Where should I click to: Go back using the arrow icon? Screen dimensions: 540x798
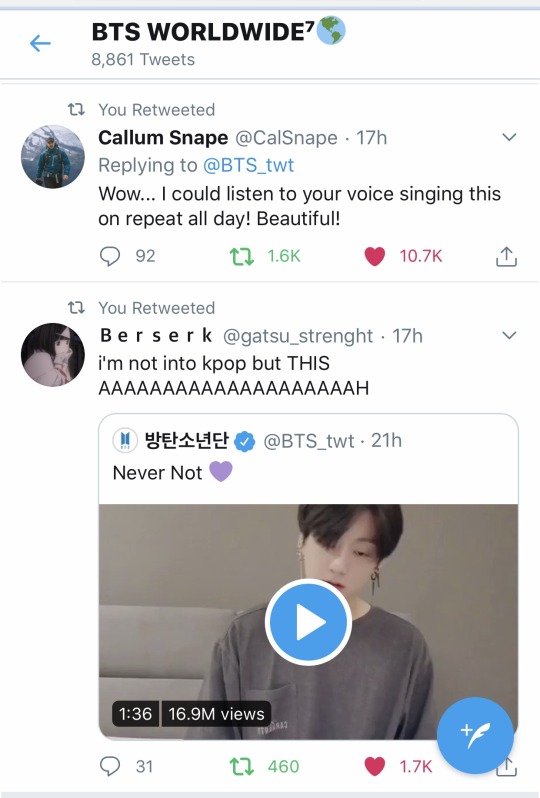(40, 43)
